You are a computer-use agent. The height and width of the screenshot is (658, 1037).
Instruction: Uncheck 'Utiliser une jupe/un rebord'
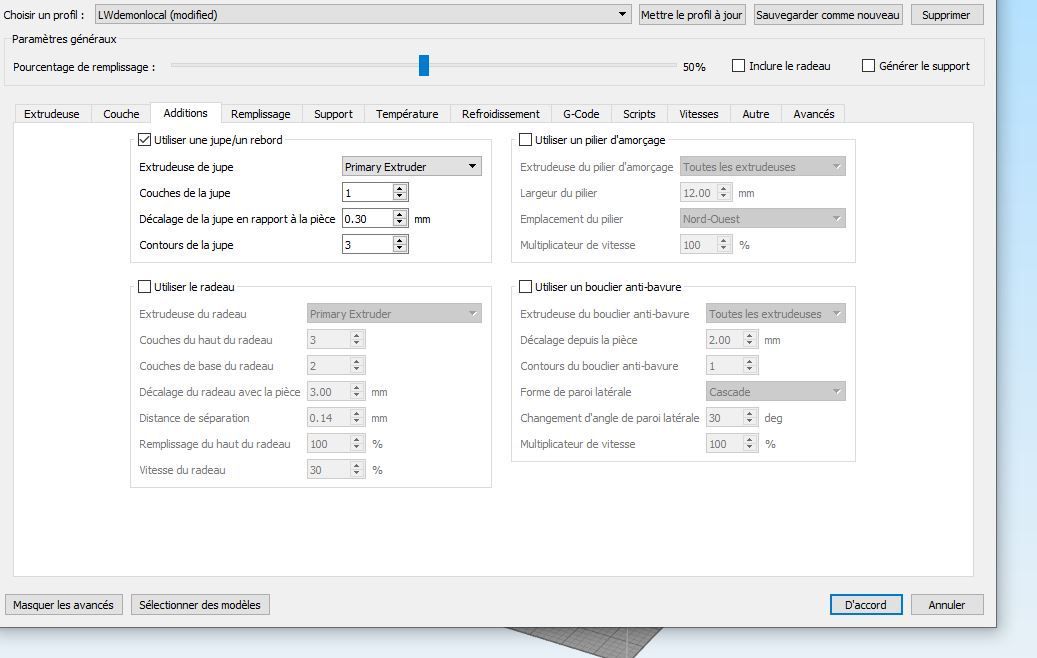click(144, 140)
